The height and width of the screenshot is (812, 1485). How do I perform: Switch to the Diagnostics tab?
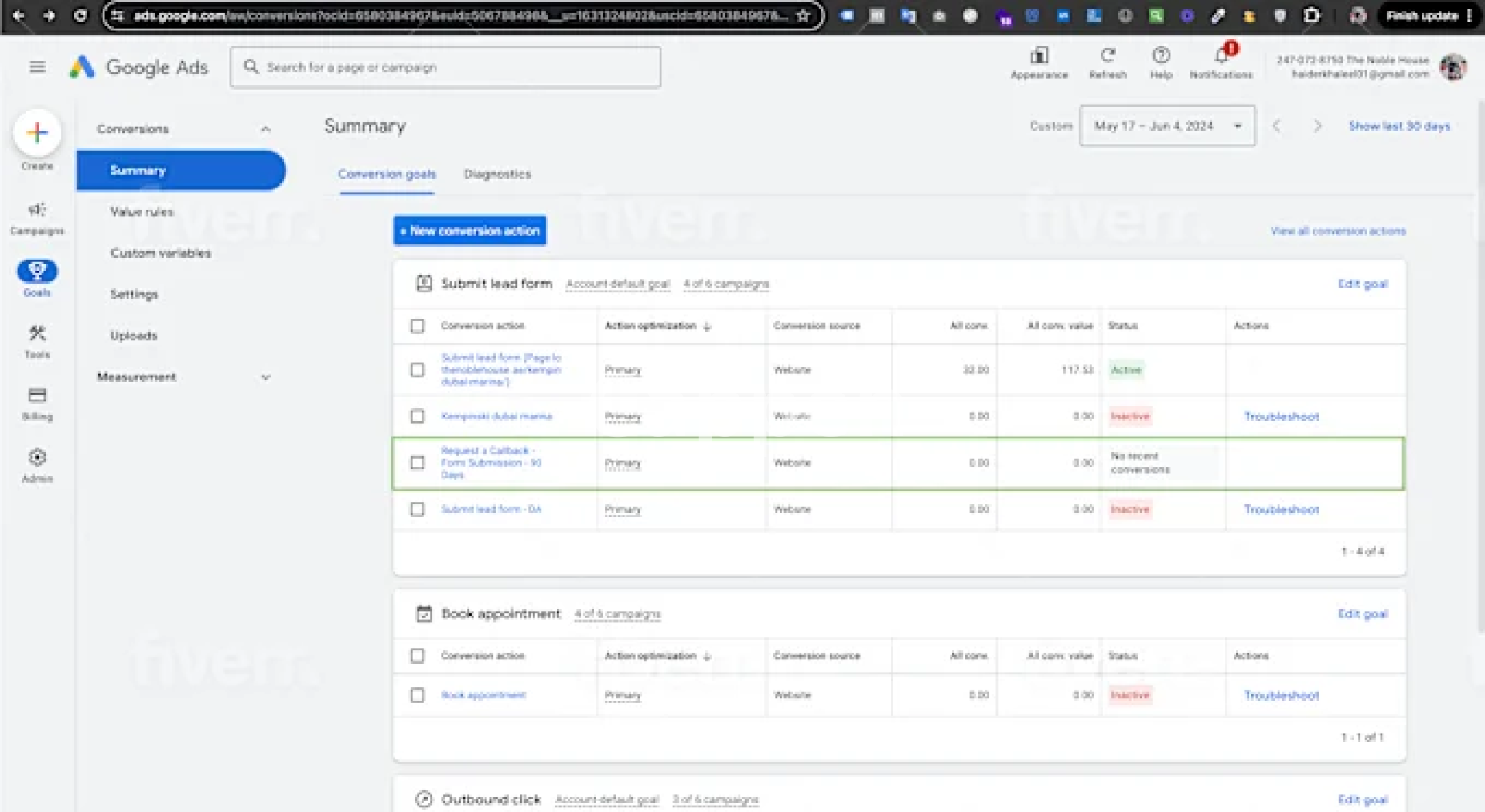coord(497,175)
